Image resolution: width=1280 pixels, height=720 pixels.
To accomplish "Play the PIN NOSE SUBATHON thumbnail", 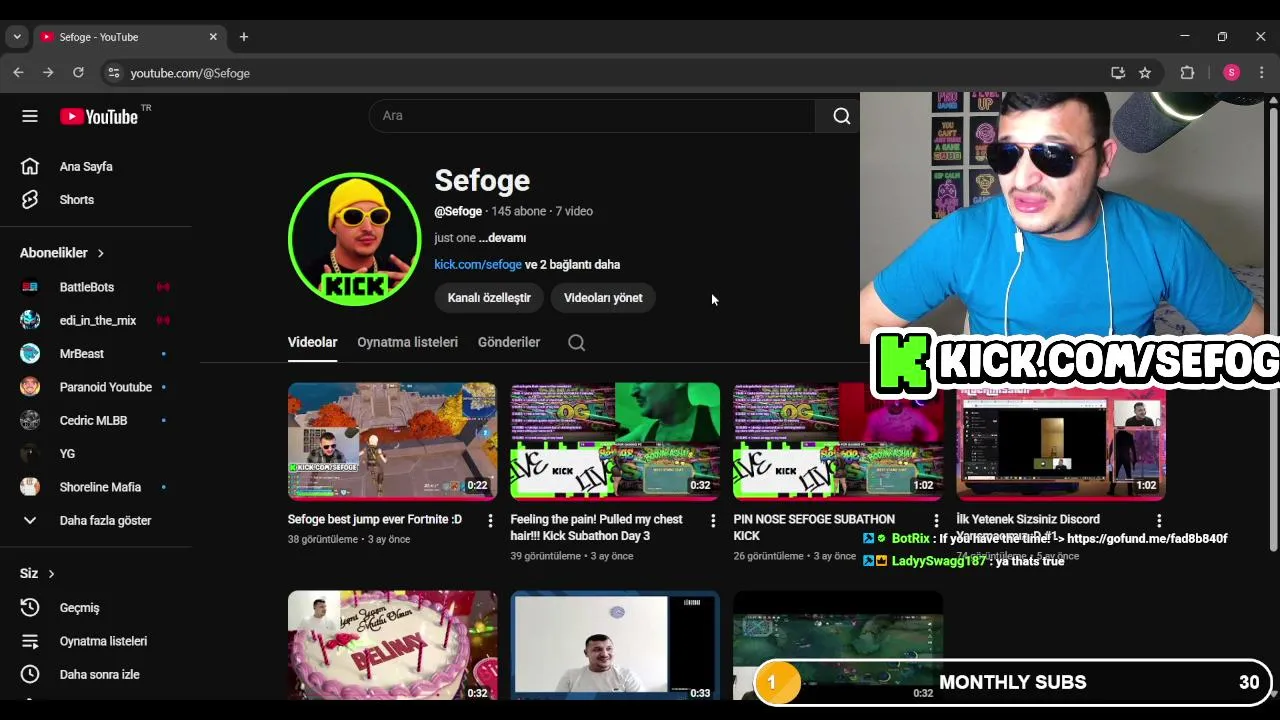I will 838,441.
